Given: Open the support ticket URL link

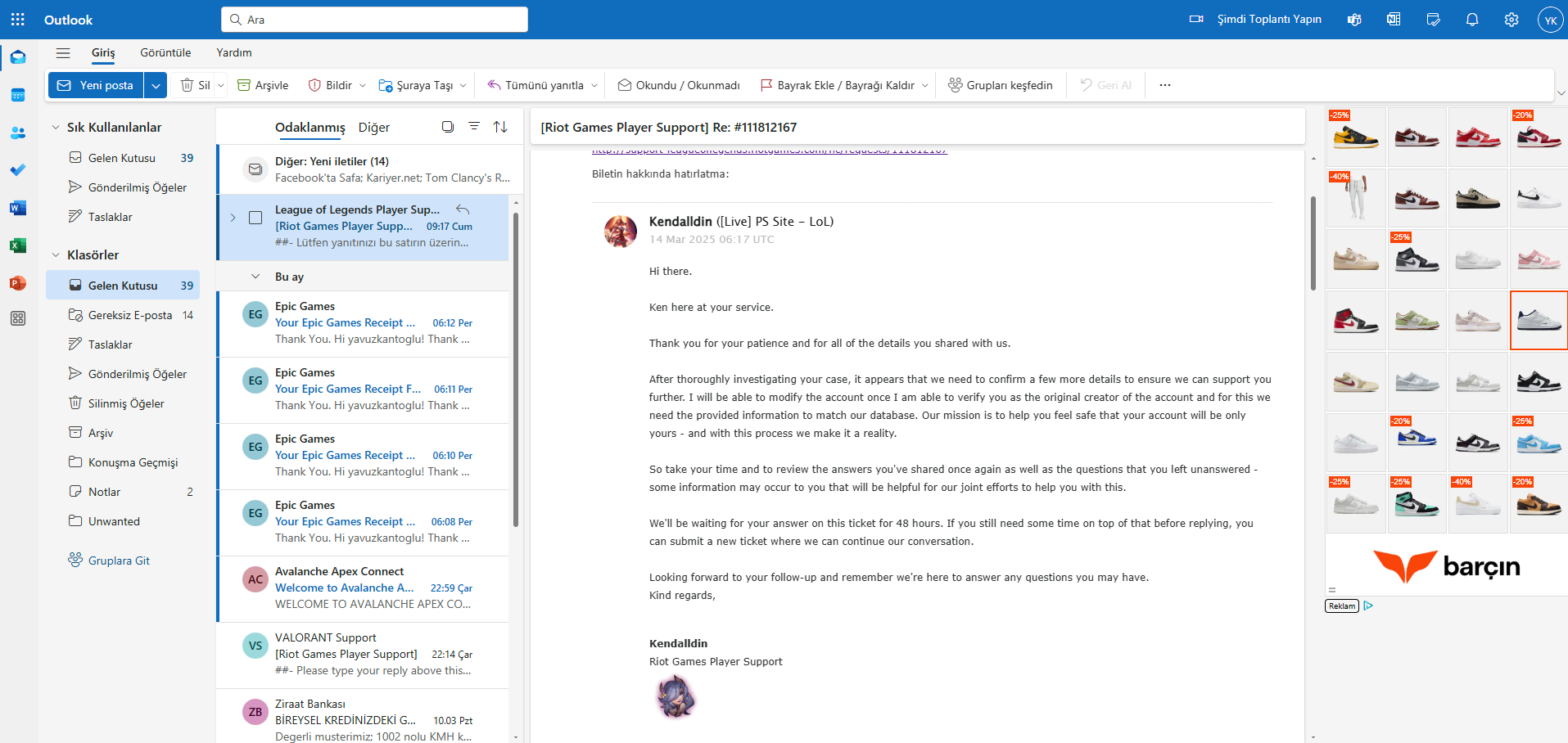Looking at the screenshot, I should coord(769,151).
